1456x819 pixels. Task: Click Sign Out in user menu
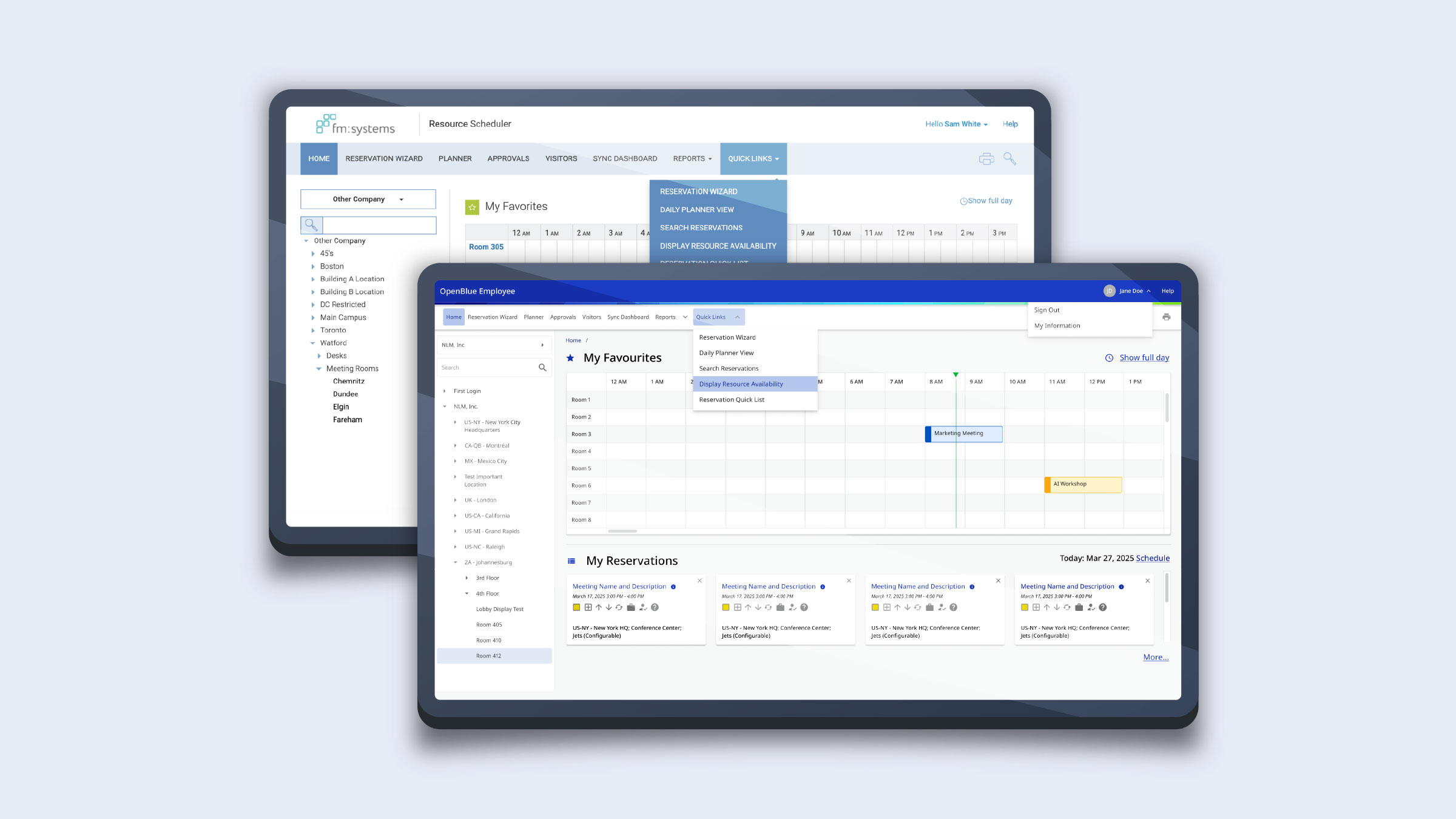[x=1046, y=310]
